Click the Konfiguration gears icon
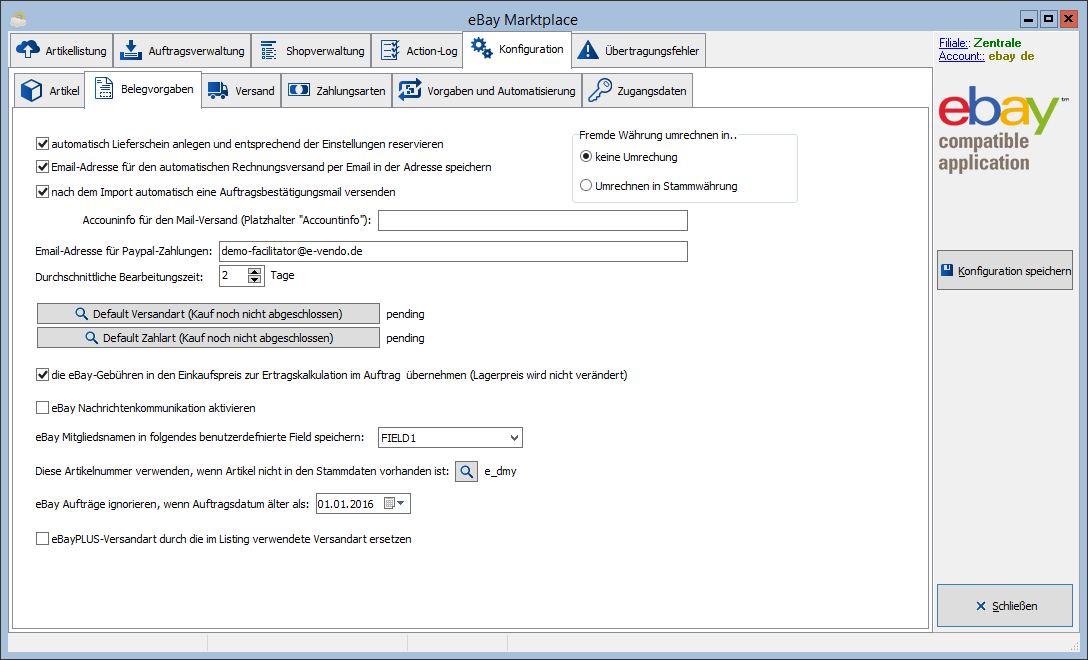The height and width of the screenshot is (660, 1088). click(482, 49)
